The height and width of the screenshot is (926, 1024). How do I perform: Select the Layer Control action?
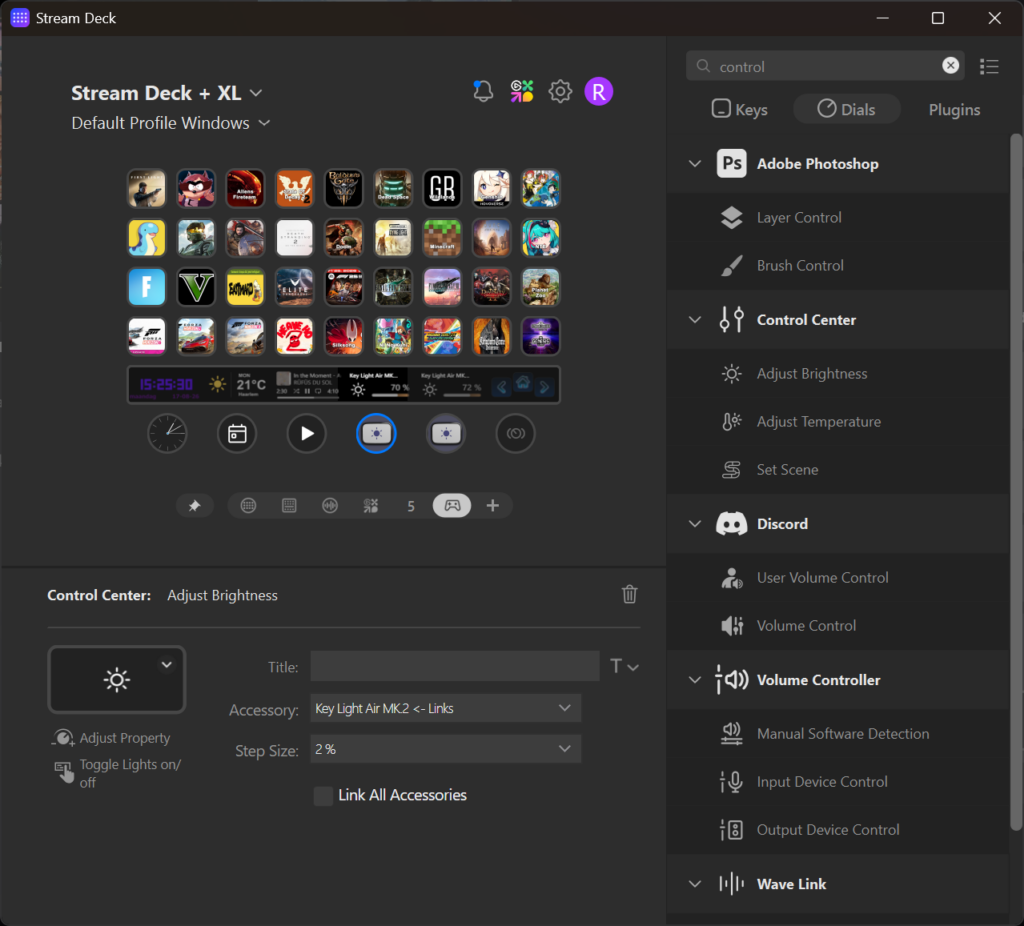(838, 217)
